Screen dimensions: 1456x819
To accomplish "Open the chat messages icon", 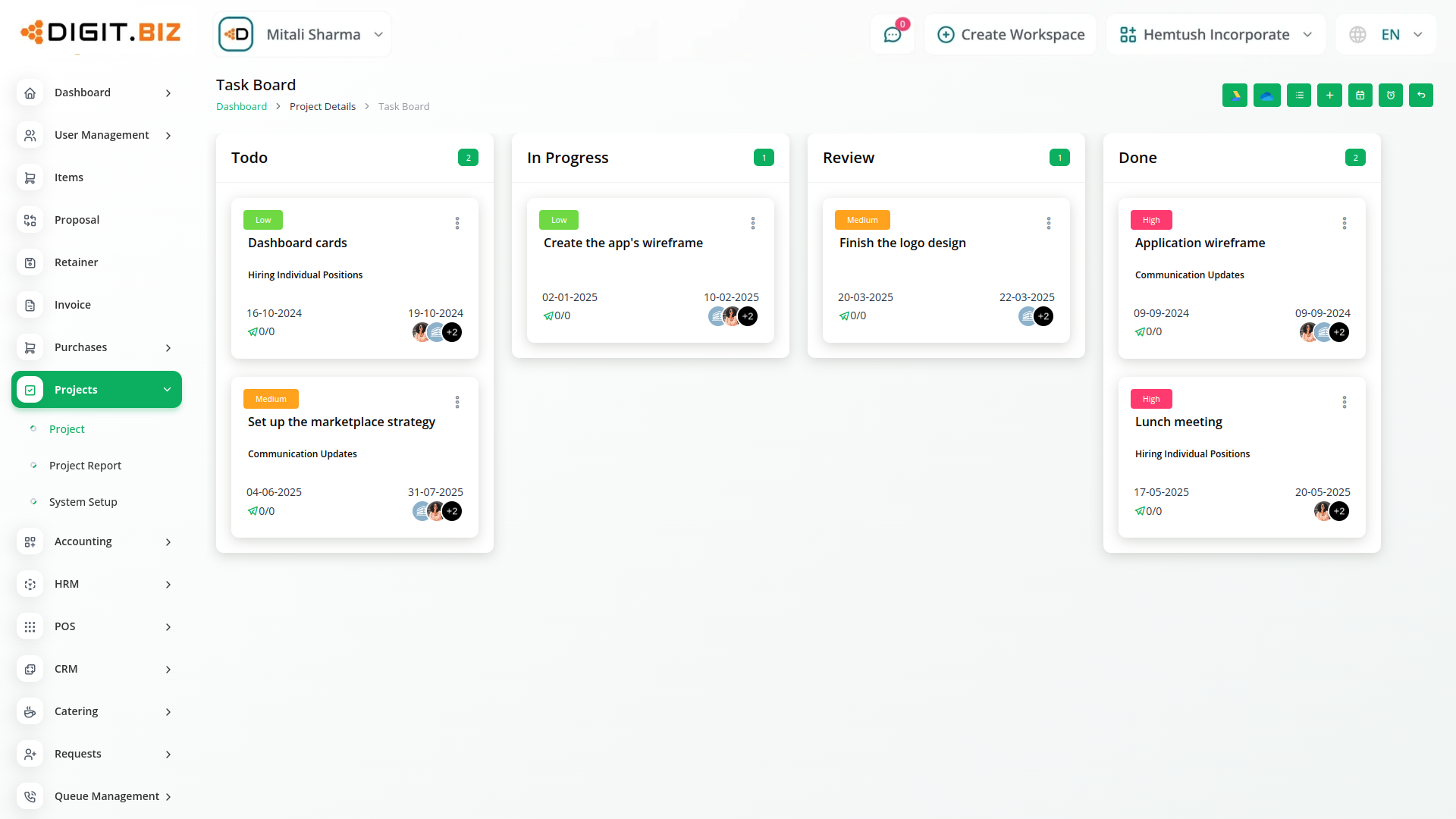I will point(893,35).
